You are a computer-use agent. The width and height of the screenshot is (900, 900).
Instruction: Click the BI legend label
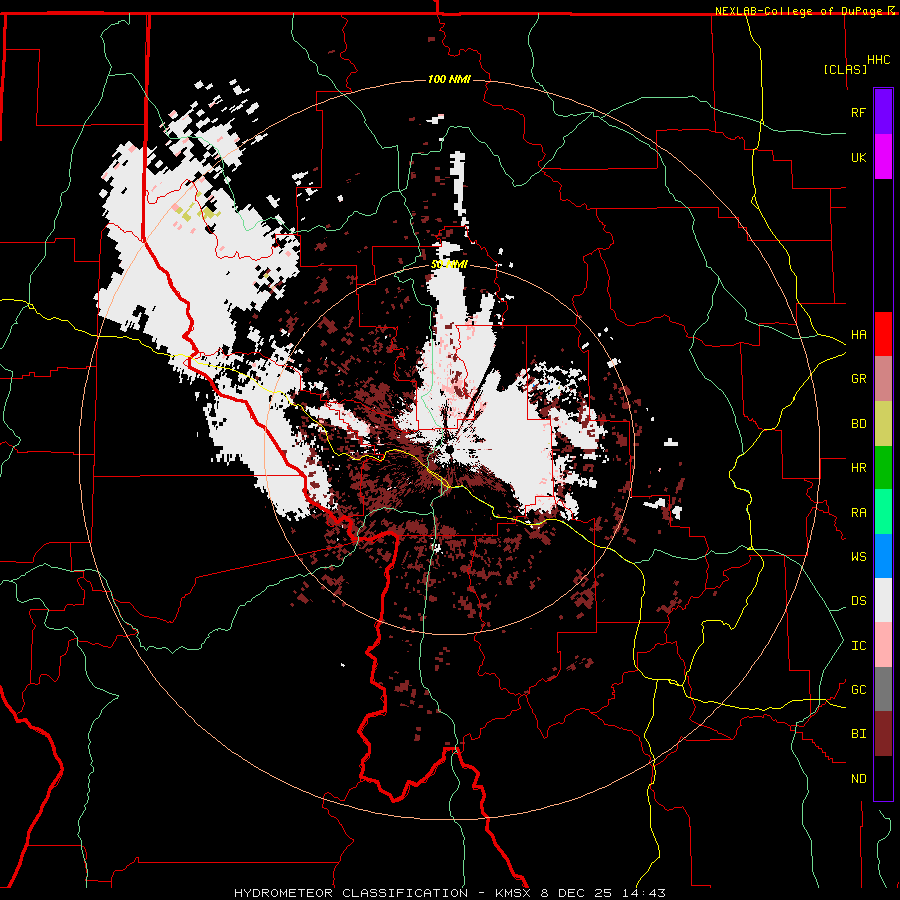(x=858, y=734)
